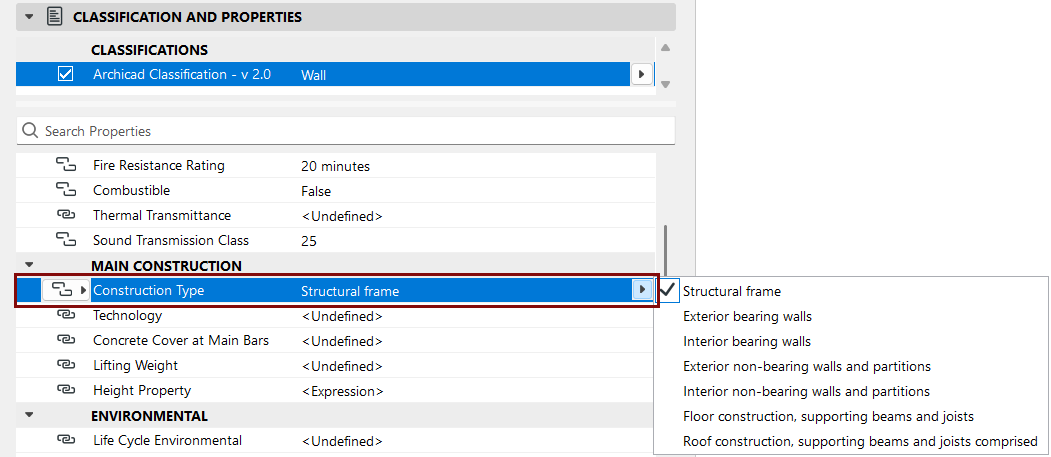Choose Exterior bearing walls option

click(747, 316)
